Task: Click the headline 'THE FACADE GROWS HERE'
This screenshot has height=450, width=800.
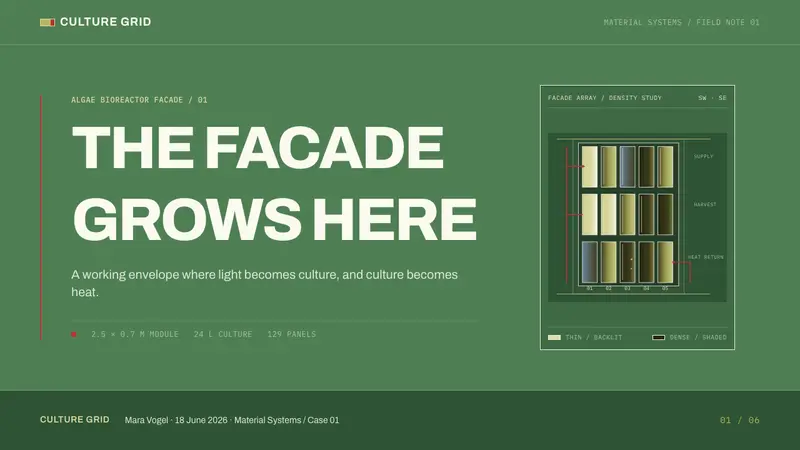Action: [274, 183]
